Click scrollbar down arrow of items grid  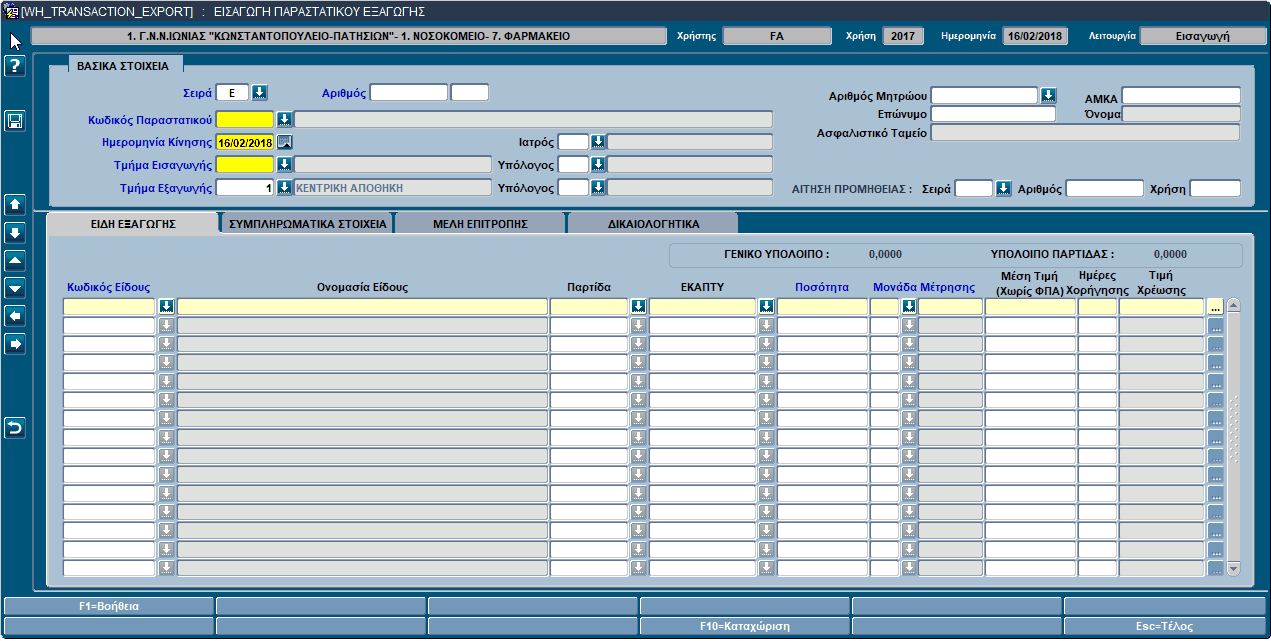pyautogui.click(x=1233, y=569)
